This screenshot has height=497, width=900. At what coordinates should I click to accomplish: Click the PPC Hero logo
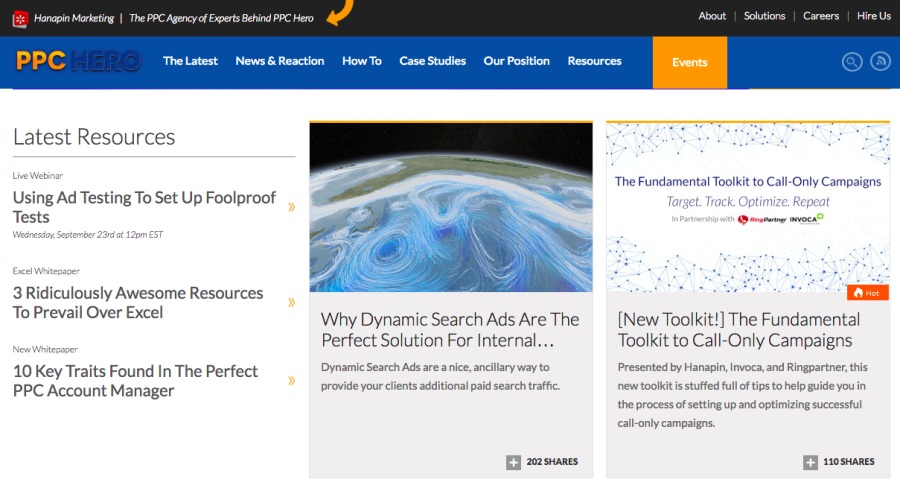point(78,61)
